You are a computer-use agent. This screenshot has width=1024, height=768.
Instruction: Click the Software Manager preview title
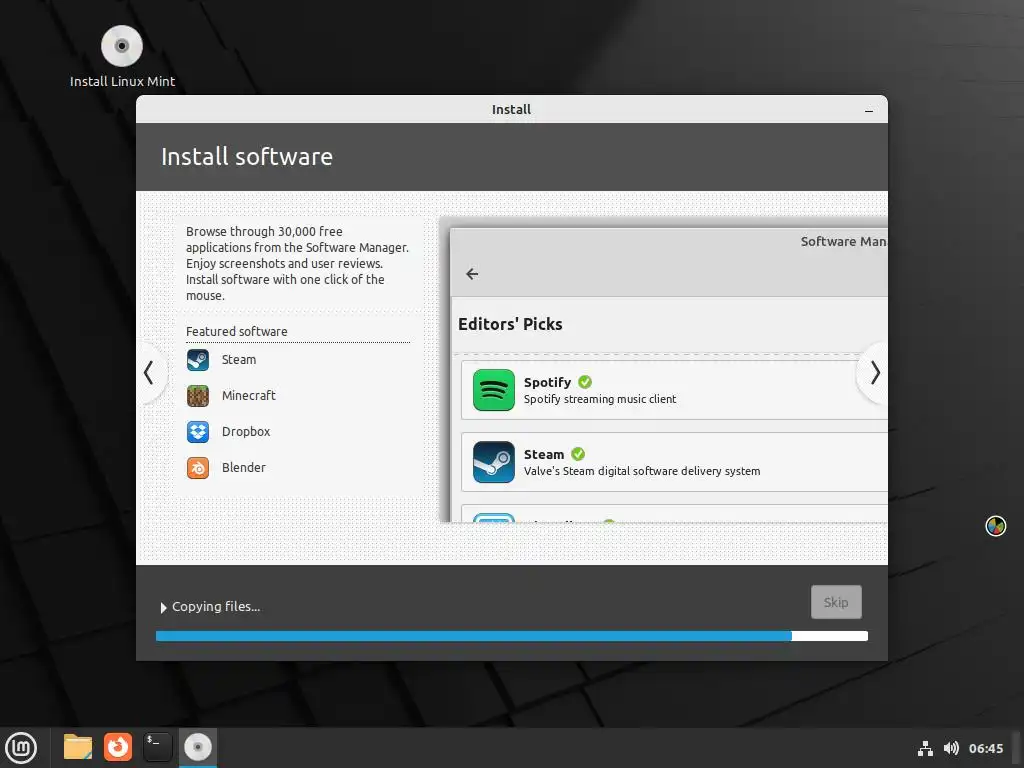844,242
